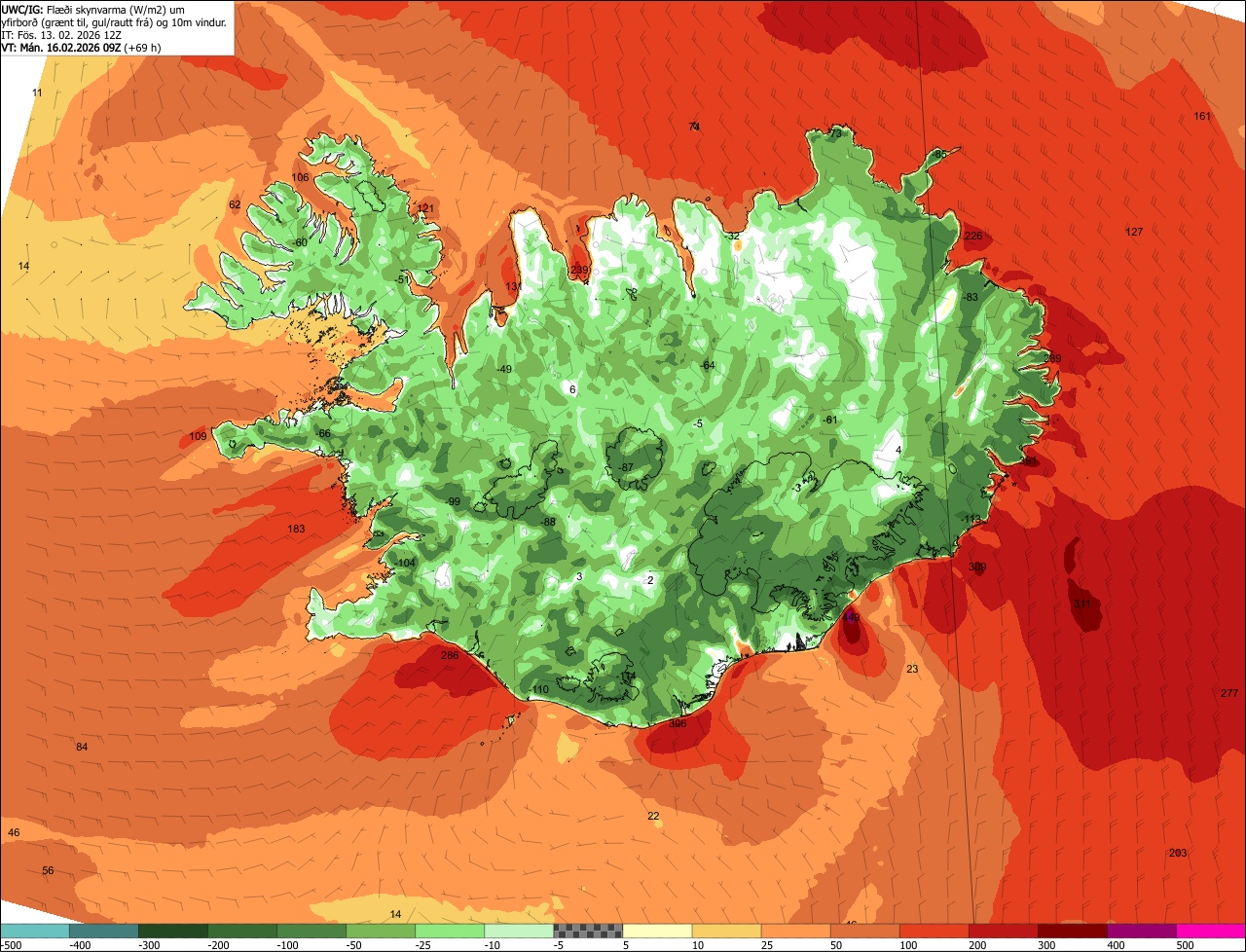Click the value 277 near the right edge
Viewport: 1246px width, 952px height.
click(1229, 694)
